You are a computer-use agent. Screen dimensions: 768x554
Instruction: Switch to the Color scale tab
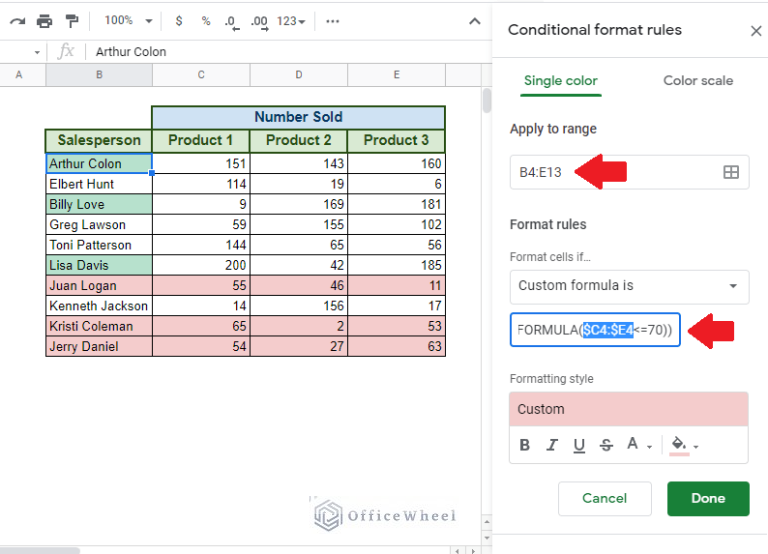pyautogui.click(x=698, y=81)
